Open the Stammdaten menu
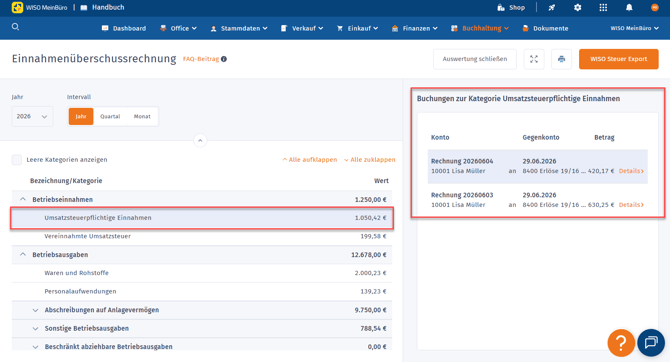670x362 pixels. pyautogui.click(x=239, y=28)
